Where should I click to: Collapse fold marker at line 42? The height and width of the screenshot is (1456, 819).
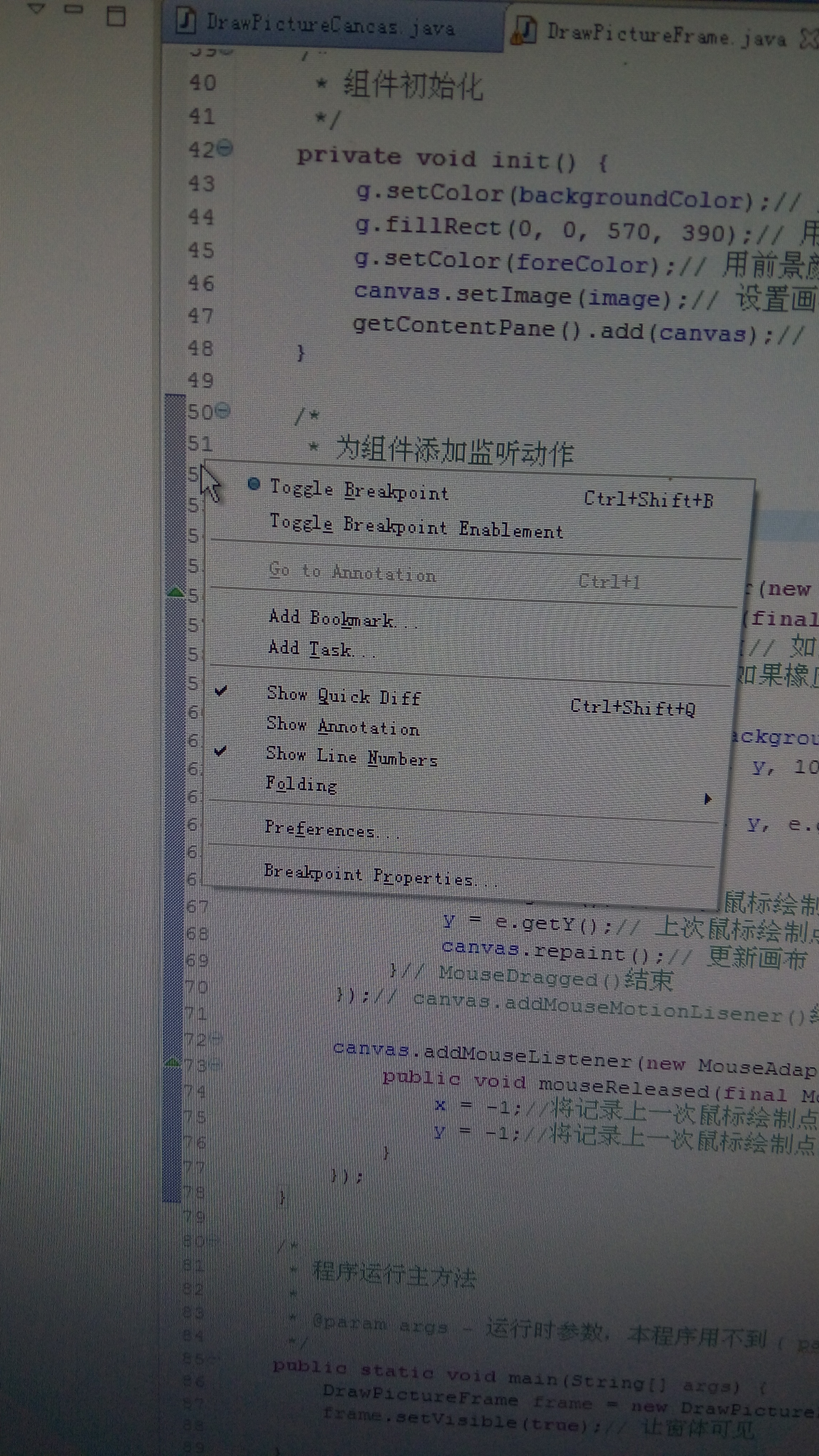click(x=225, y=148)
